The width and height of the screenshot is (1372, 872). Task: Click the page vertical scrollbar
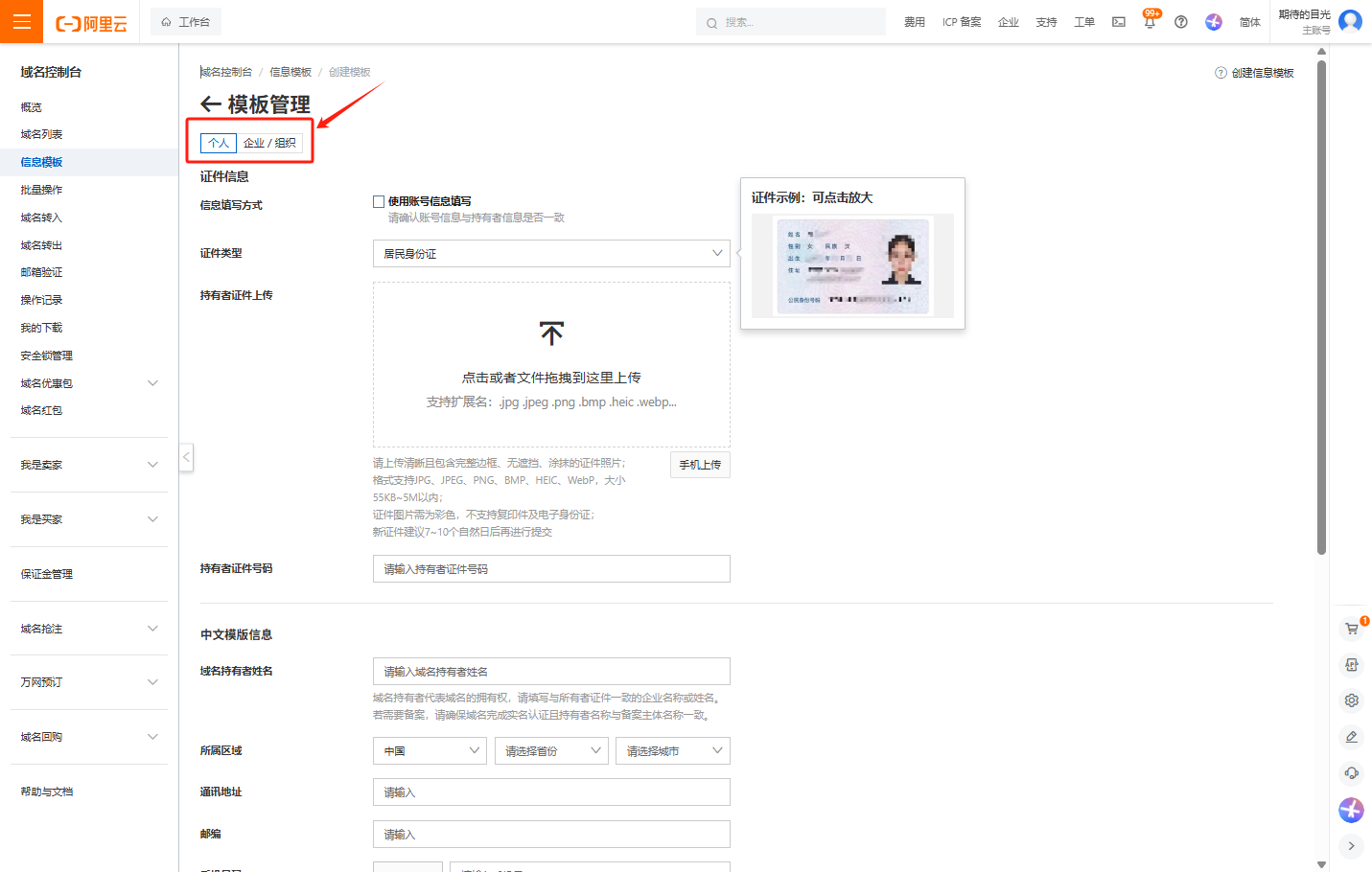coord(1321,307)
